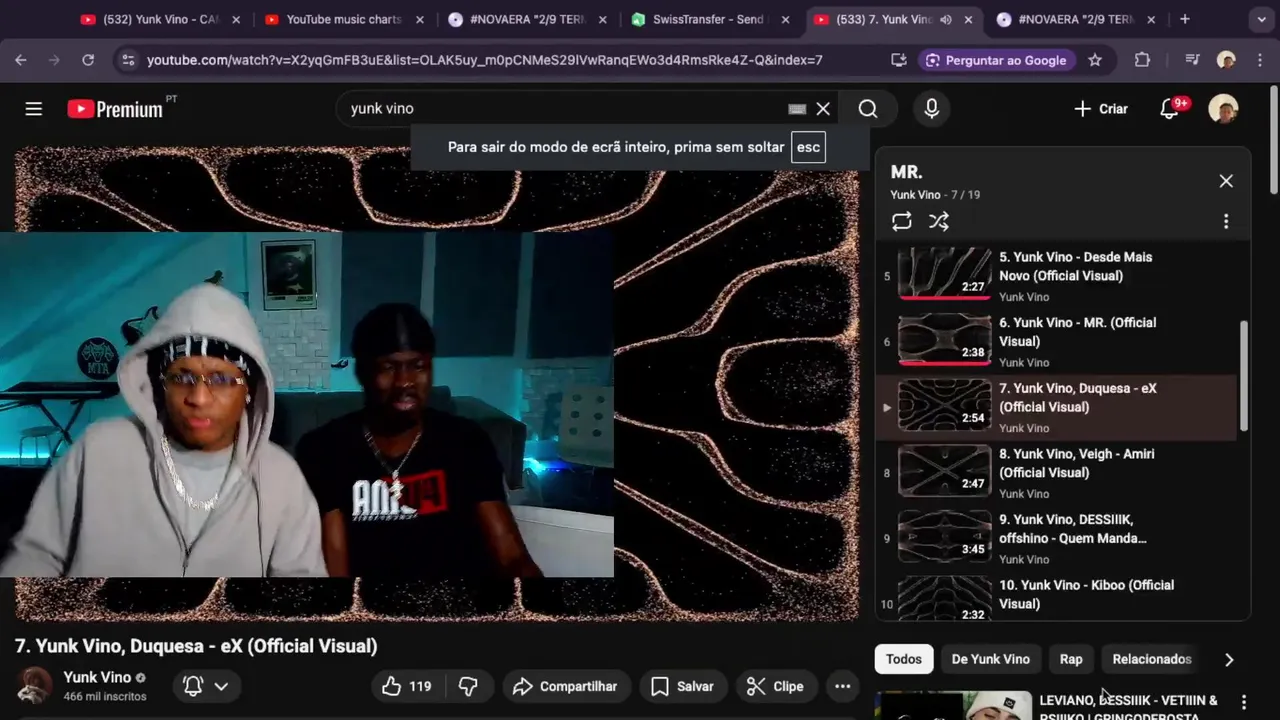
Task: Save video with Salvar button
Action: [682, 686]
